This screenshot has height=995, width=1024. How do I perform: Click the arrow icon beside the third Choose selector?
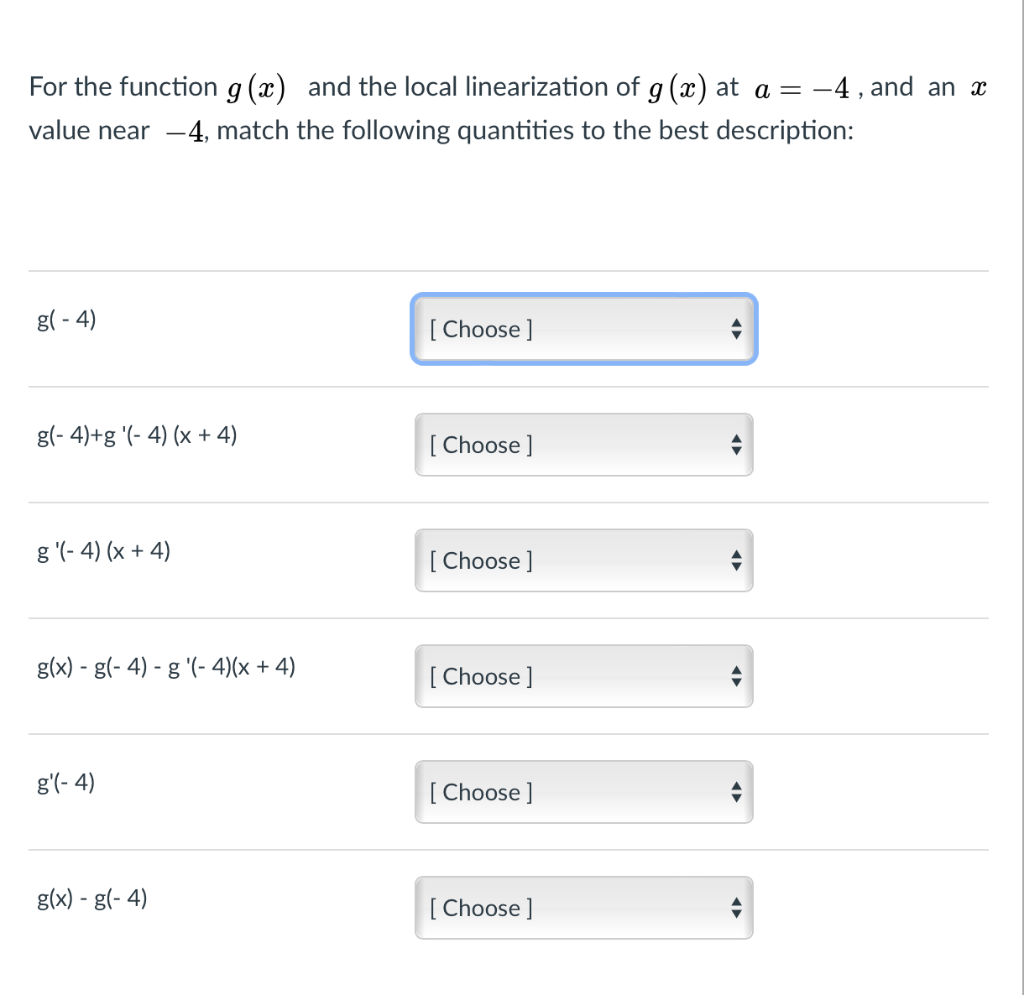point(737,560)
